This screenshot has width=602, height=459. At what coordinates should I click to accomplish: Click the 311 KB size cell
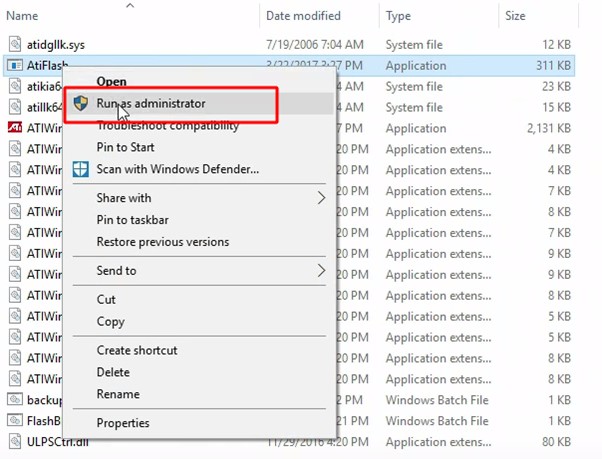click(553, 66)
